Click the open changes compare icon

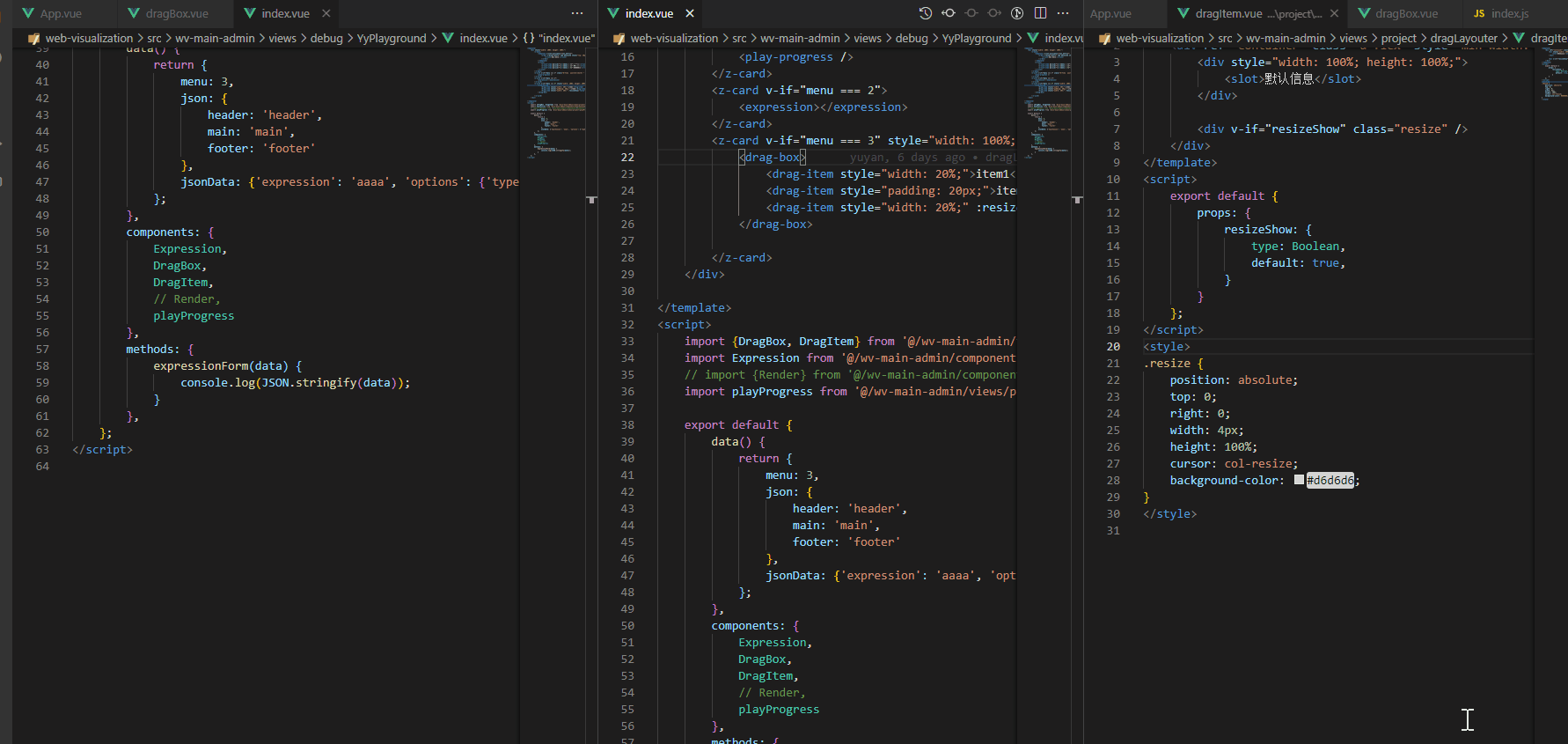tap(949, 13)
